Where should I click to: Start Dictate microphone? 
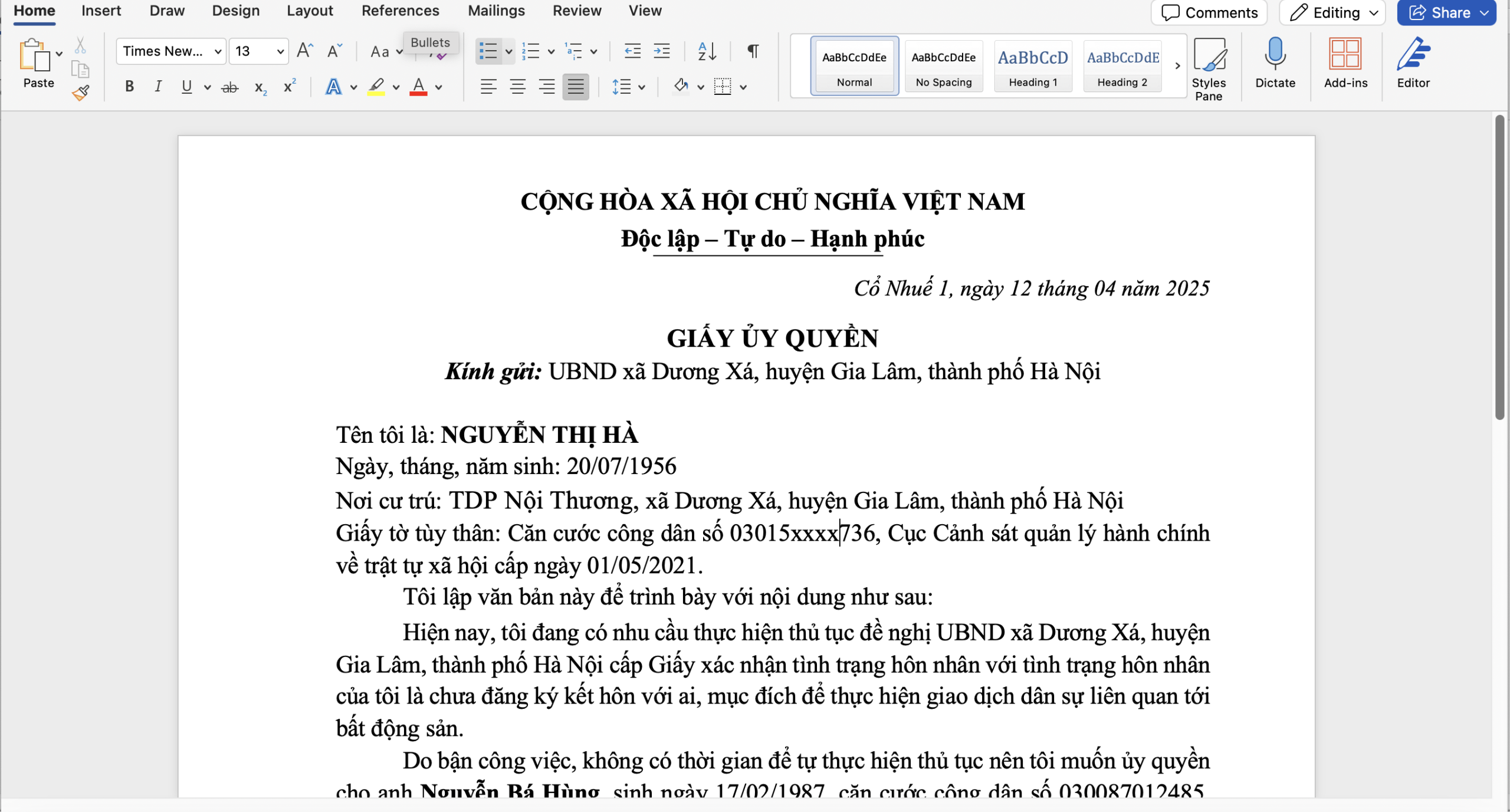click(x=1275, y=63)
